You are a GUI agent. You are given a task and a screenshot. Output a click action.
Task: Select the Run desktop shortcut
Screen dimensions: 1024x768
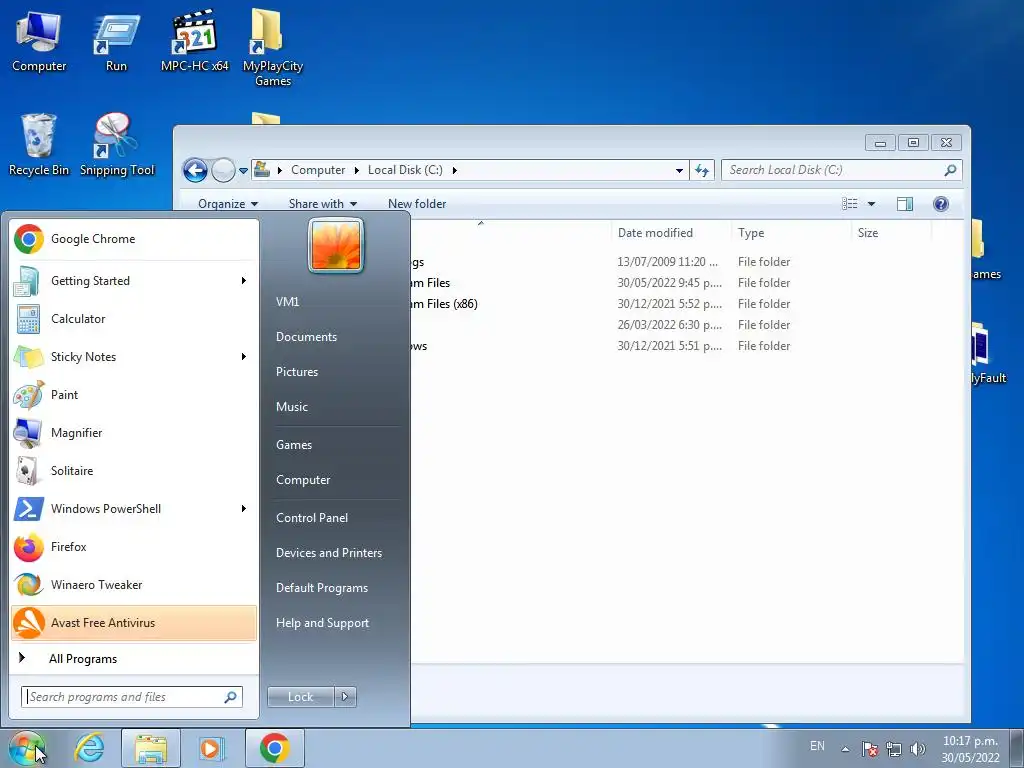116,41
